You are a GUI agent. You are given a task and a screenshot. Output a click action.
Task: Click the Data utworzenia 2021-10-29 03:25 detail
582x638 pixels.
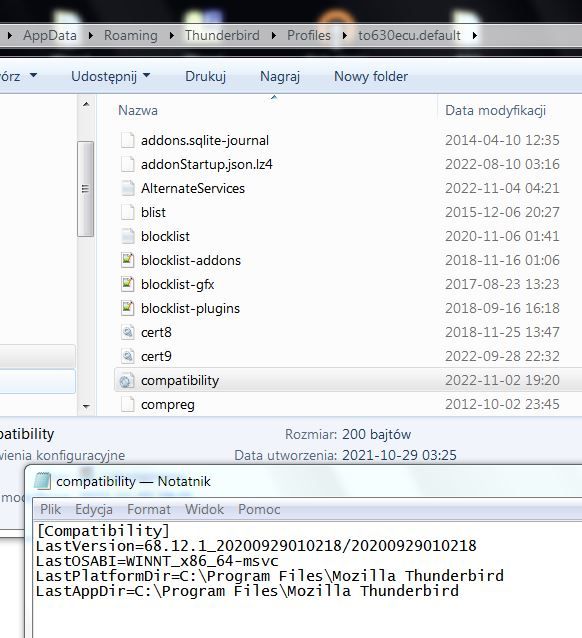click(346, 455)
